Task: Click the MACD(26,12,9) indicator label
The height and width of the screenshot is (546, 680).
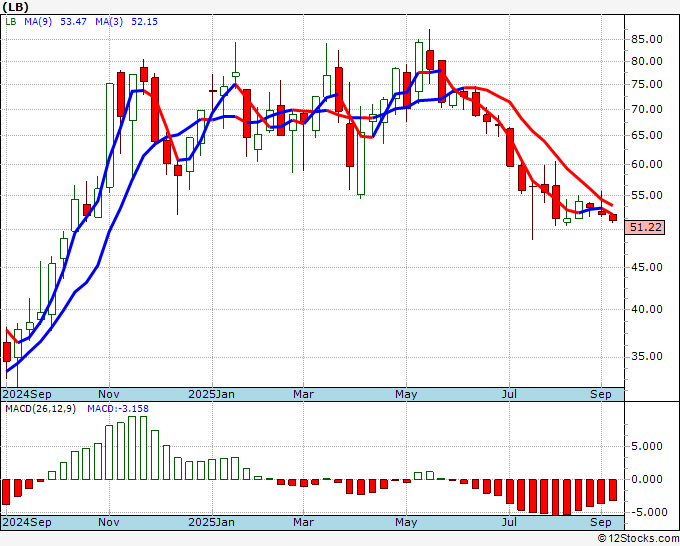Action: (x=40, y=409)
